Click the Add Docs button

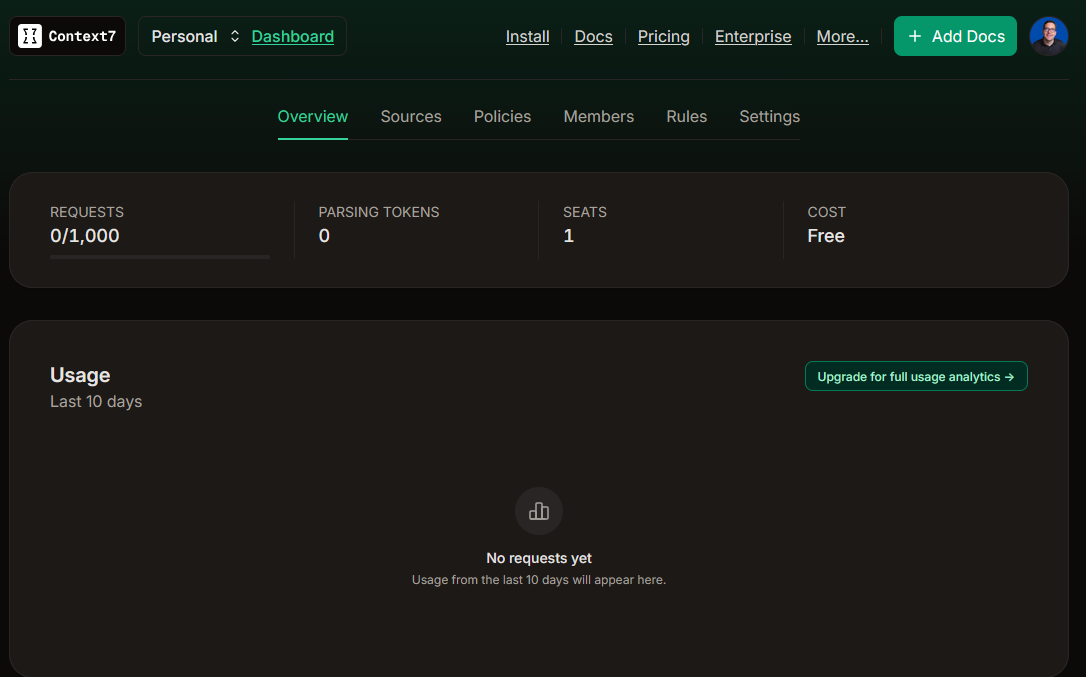[x=955, y=36]
